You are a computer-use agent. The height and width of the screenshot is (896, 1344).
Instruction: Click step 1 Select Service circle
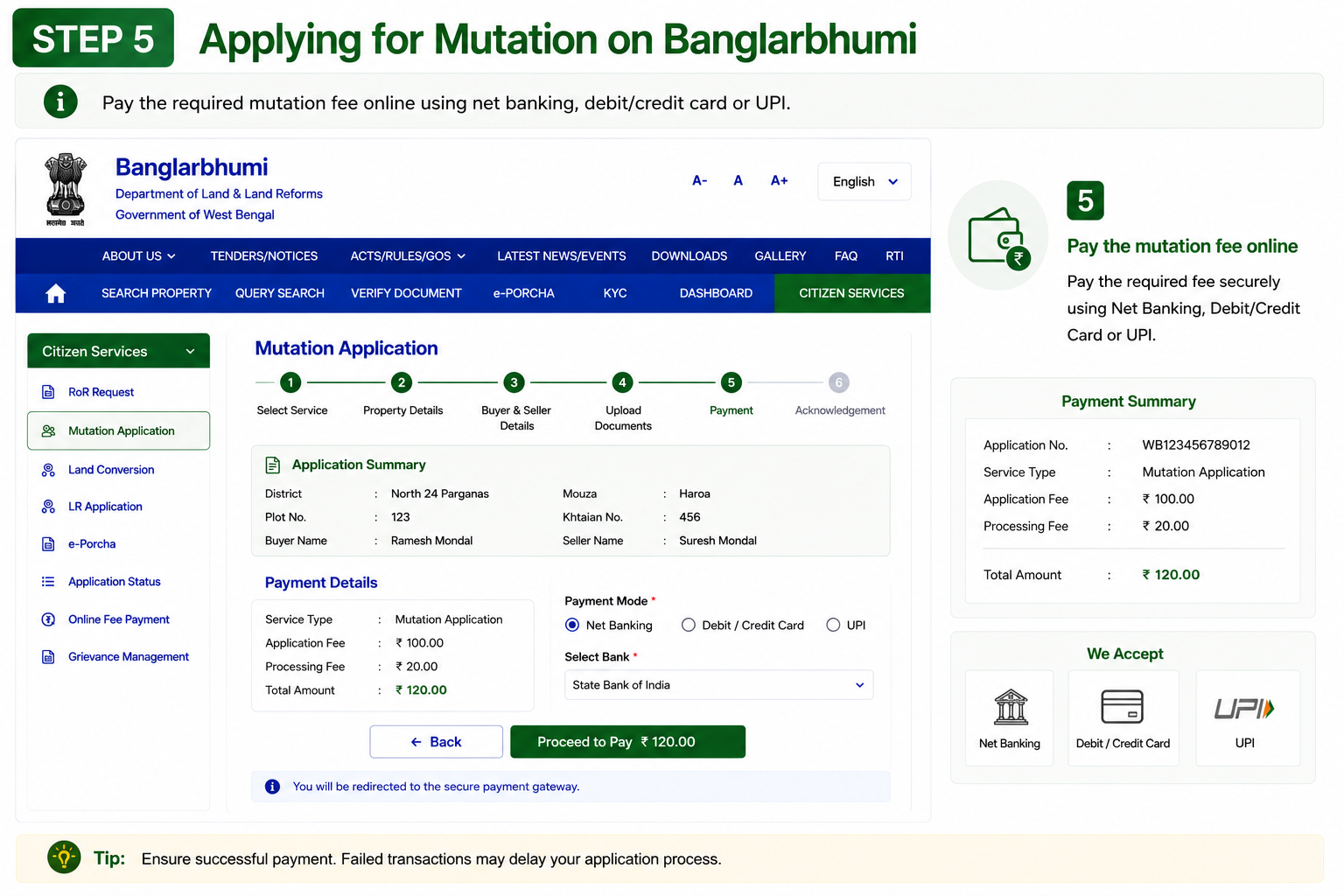click(290, 382)
